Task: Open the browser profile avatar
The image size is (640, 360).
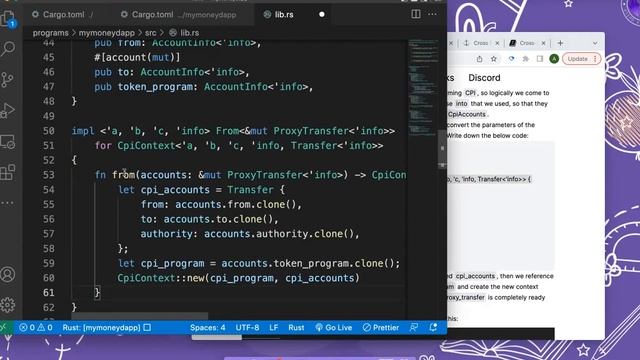Action: tap(554, 59)
